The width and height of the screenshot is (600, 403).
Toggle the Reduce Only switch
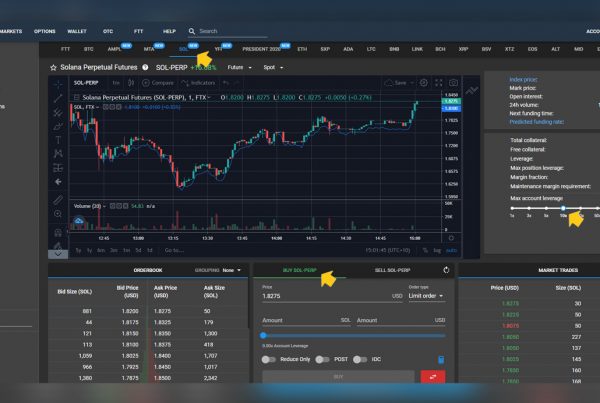(269, 359)
